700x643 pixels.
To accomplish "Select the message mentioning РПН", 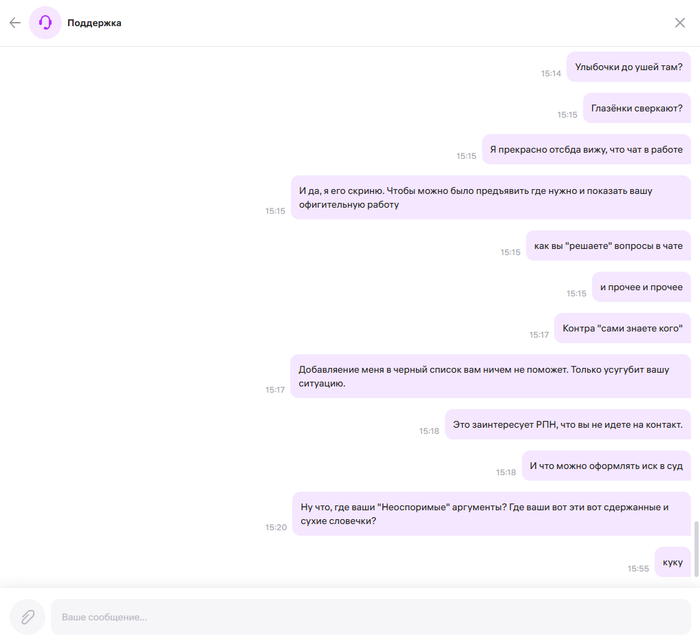I will pyautogui.click(x=568, y=424).
